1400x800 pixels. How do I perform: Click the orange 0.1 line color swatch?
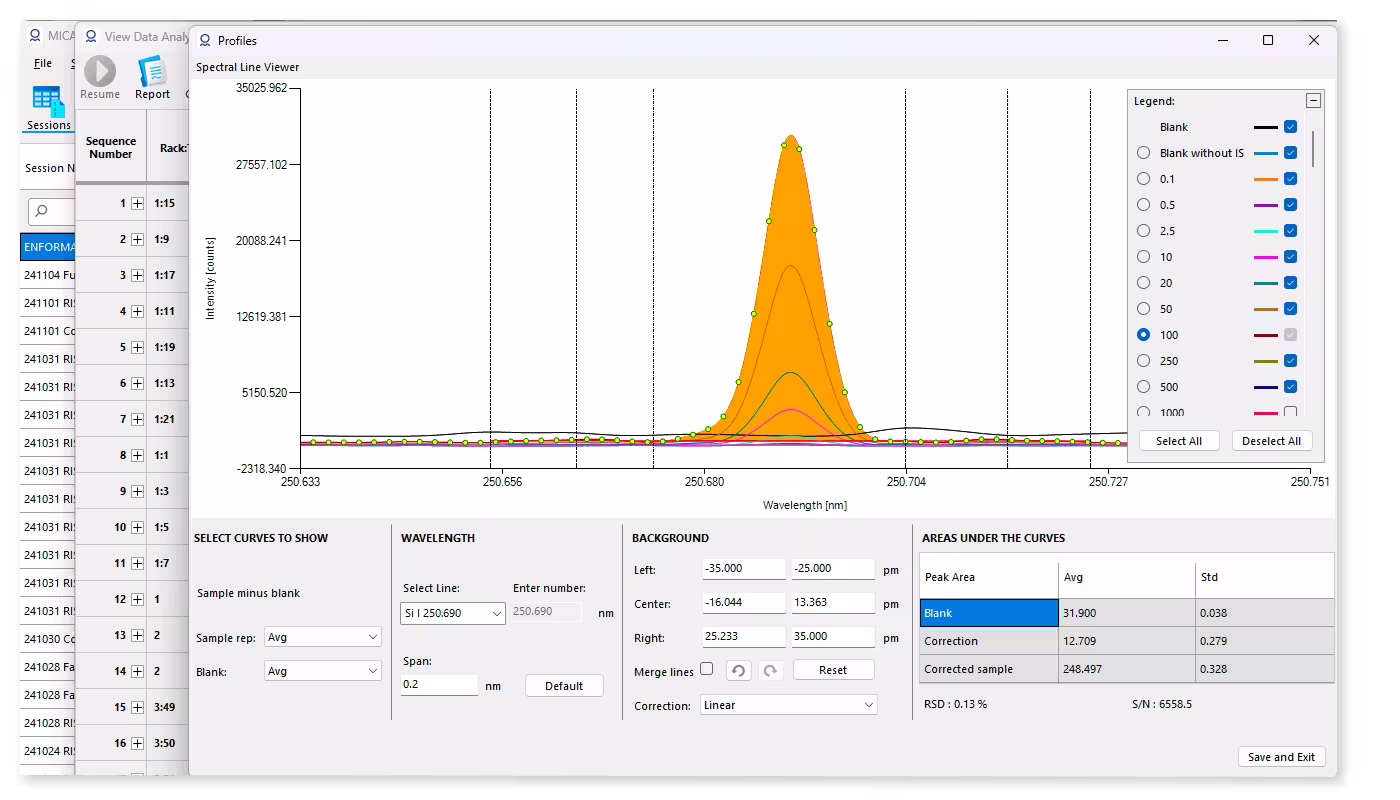tap(1265, 179)
